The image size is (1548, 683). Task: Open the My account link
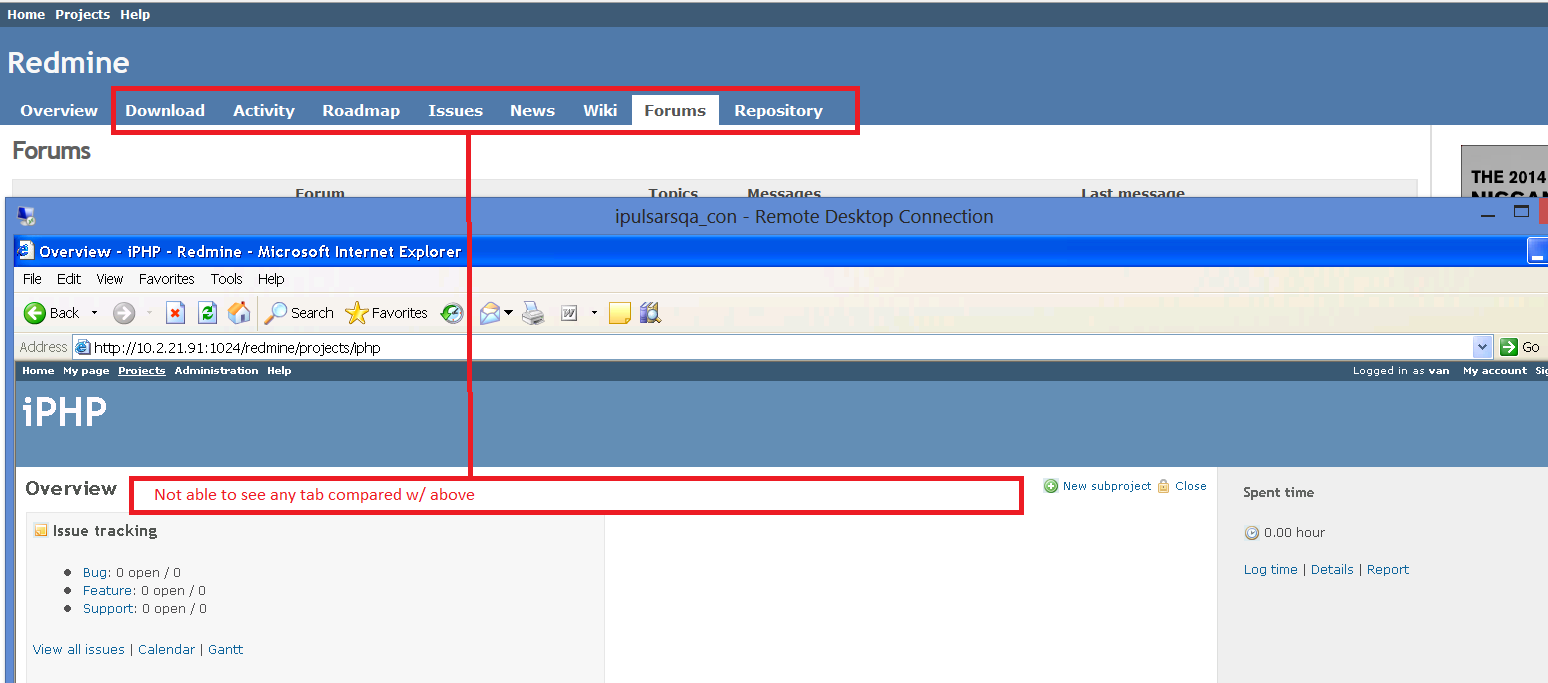pos(1495,371)
